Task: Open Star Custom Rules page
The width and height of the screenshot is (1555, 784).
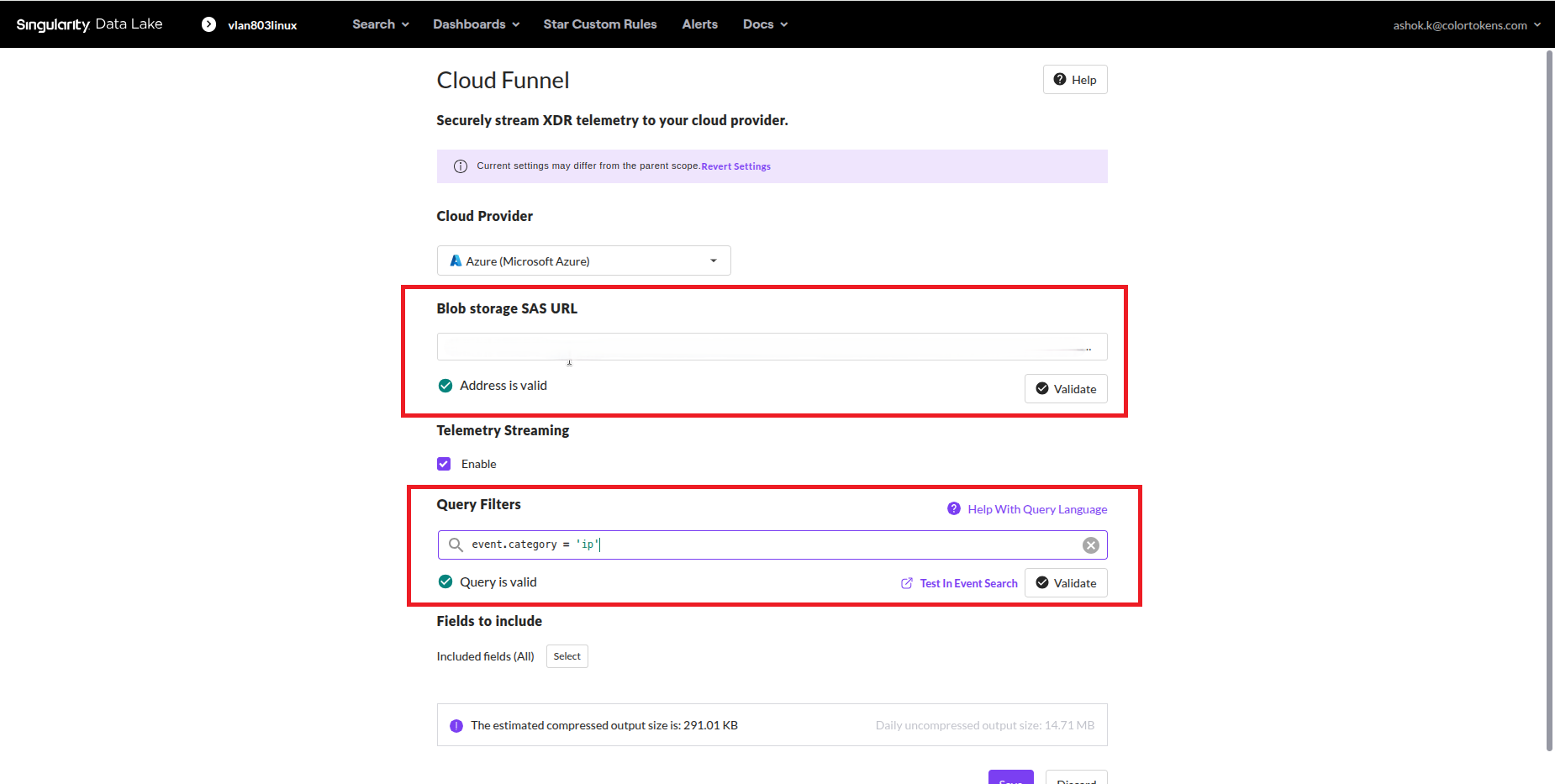Action: pos(599,24)
